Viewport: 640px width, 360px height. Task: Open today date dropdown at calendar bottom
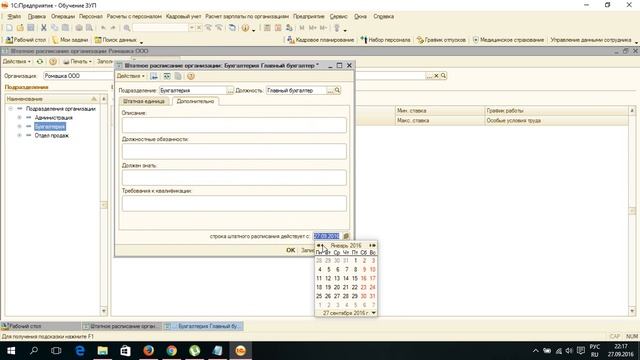tap(373, 313)
